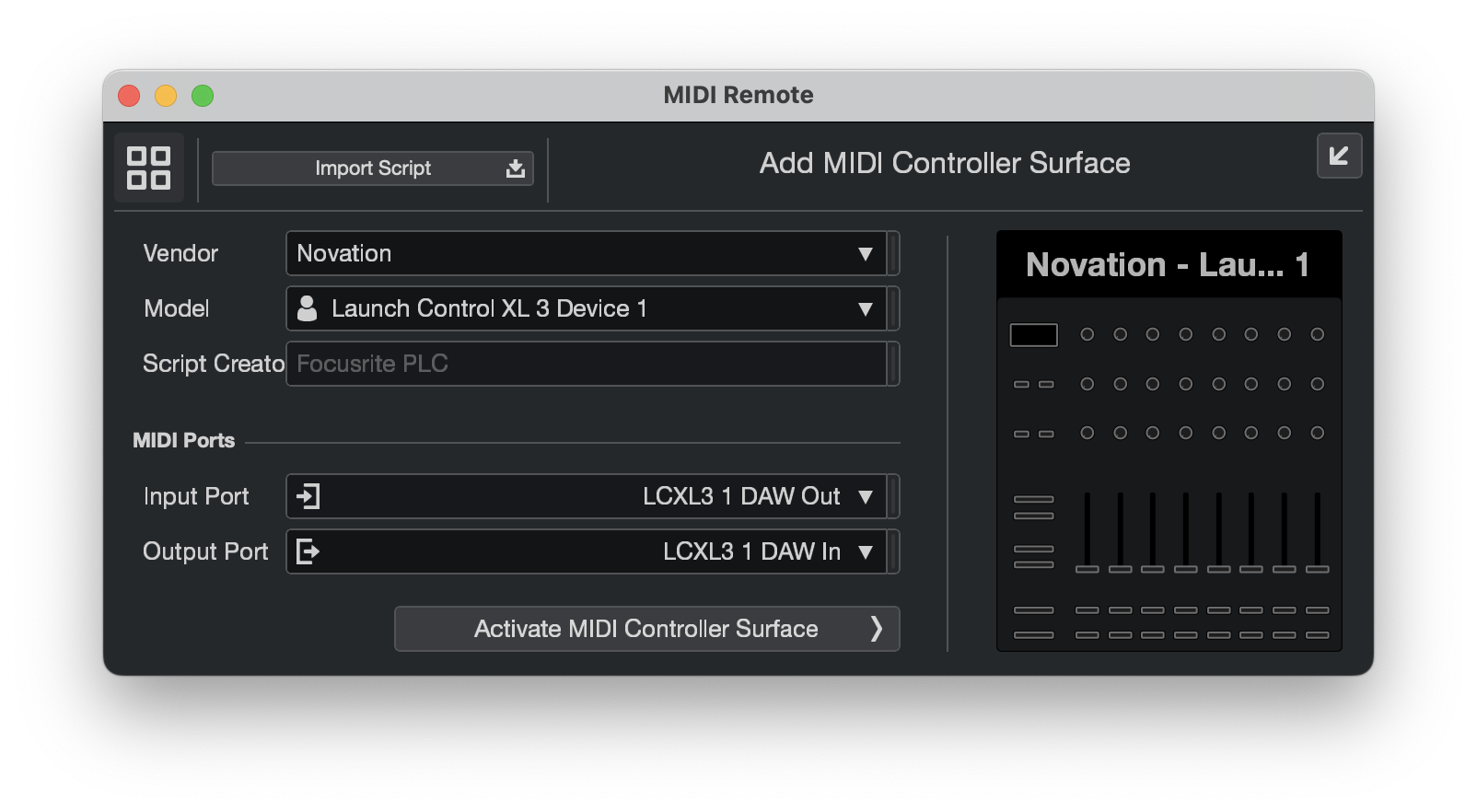Click the input port arrow icon
The width and height of the screenshot is (1477, 812).
coord(308,496)
